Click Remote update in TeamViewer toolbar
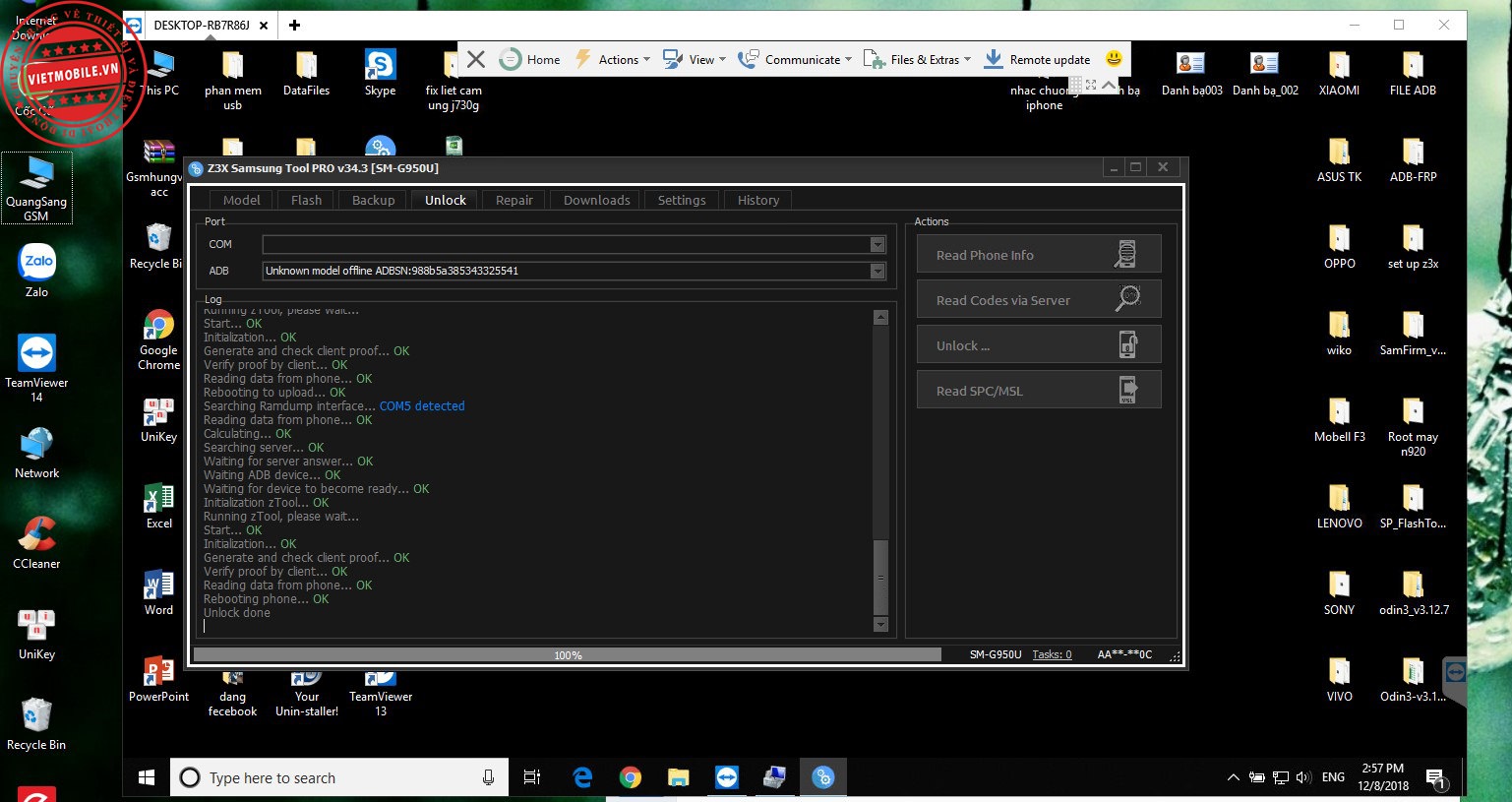 (1038, 59)
